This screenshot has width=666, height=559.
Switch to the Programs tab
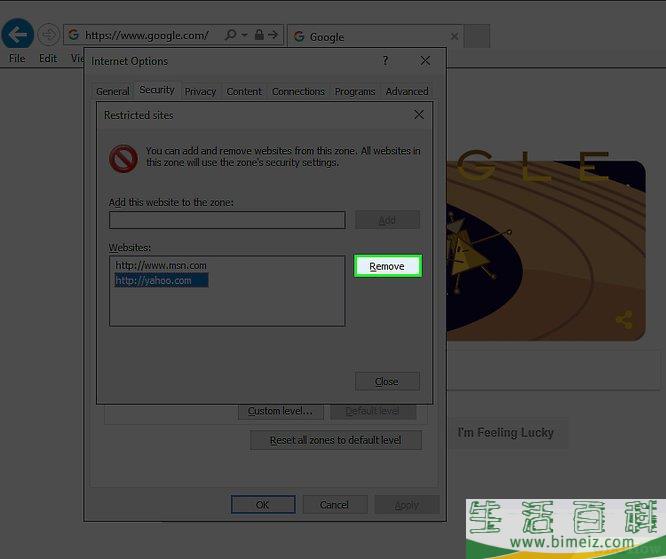[355, 91]
